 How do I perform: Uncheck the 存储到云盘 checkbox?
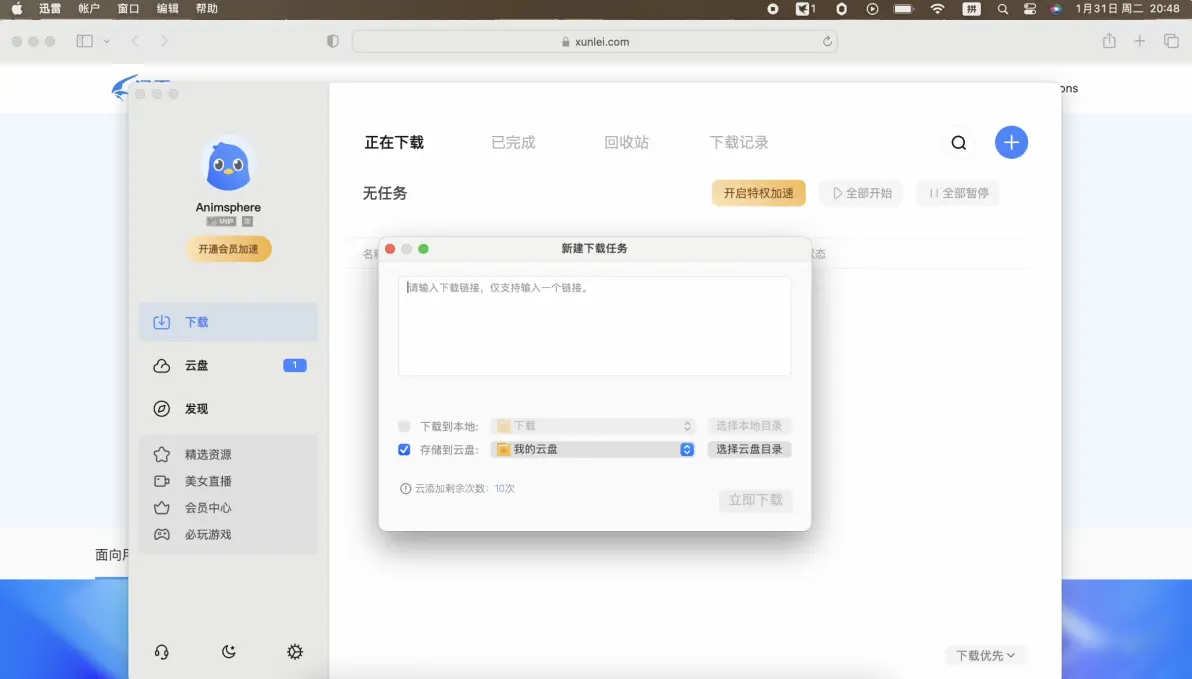(404, 449)
